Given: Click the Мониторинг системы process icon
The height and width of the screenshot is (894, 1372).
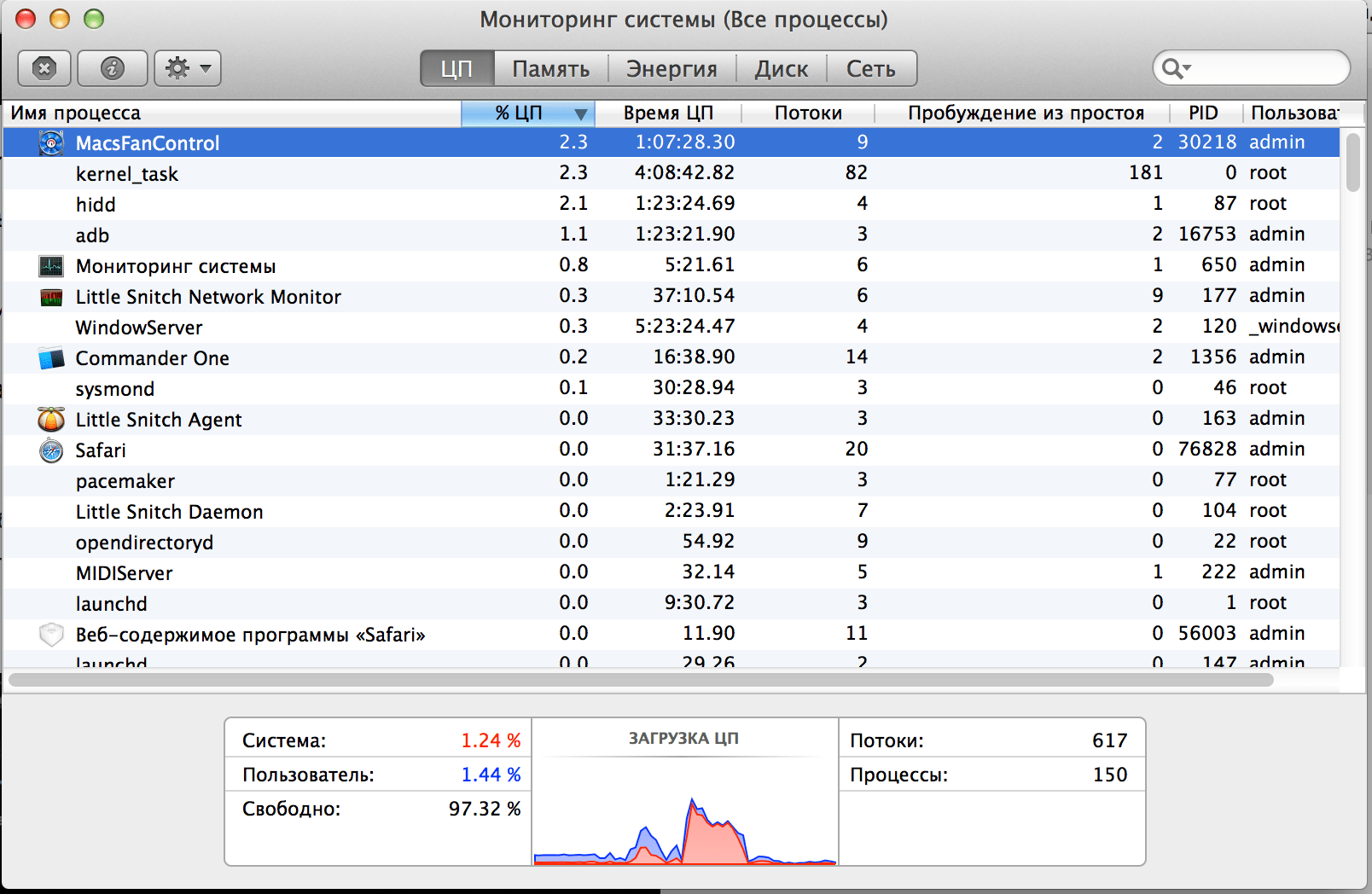Looking at the screenshot, I should (x=51, y=266).
